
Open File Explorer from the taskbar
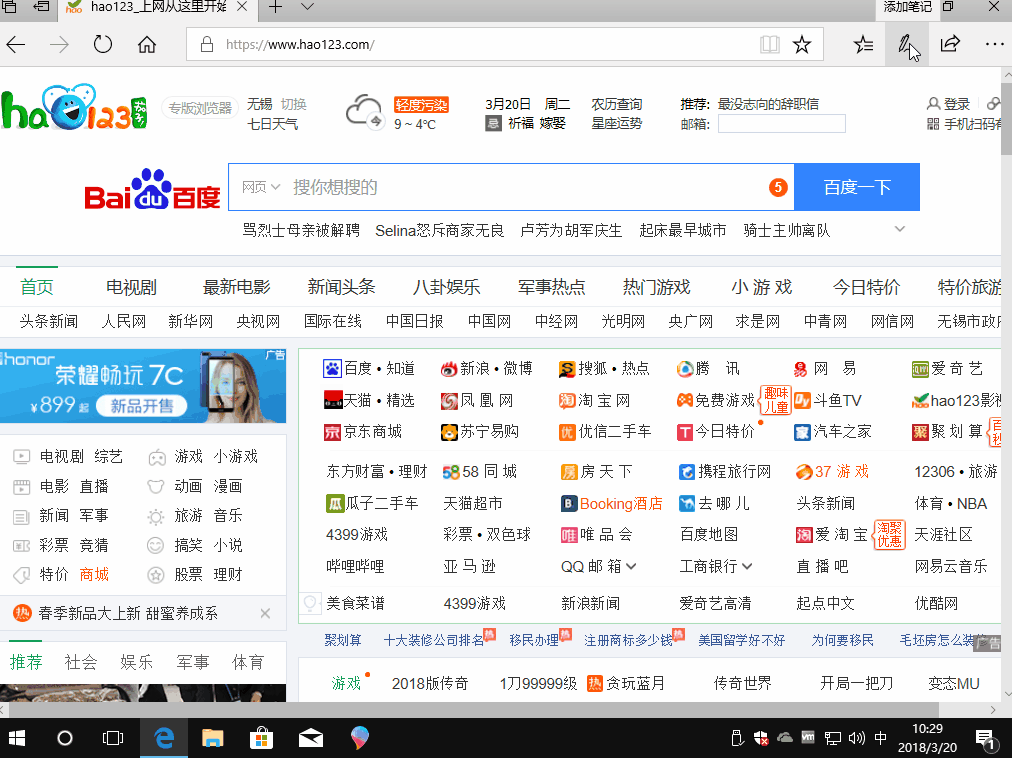pos(212,738)
